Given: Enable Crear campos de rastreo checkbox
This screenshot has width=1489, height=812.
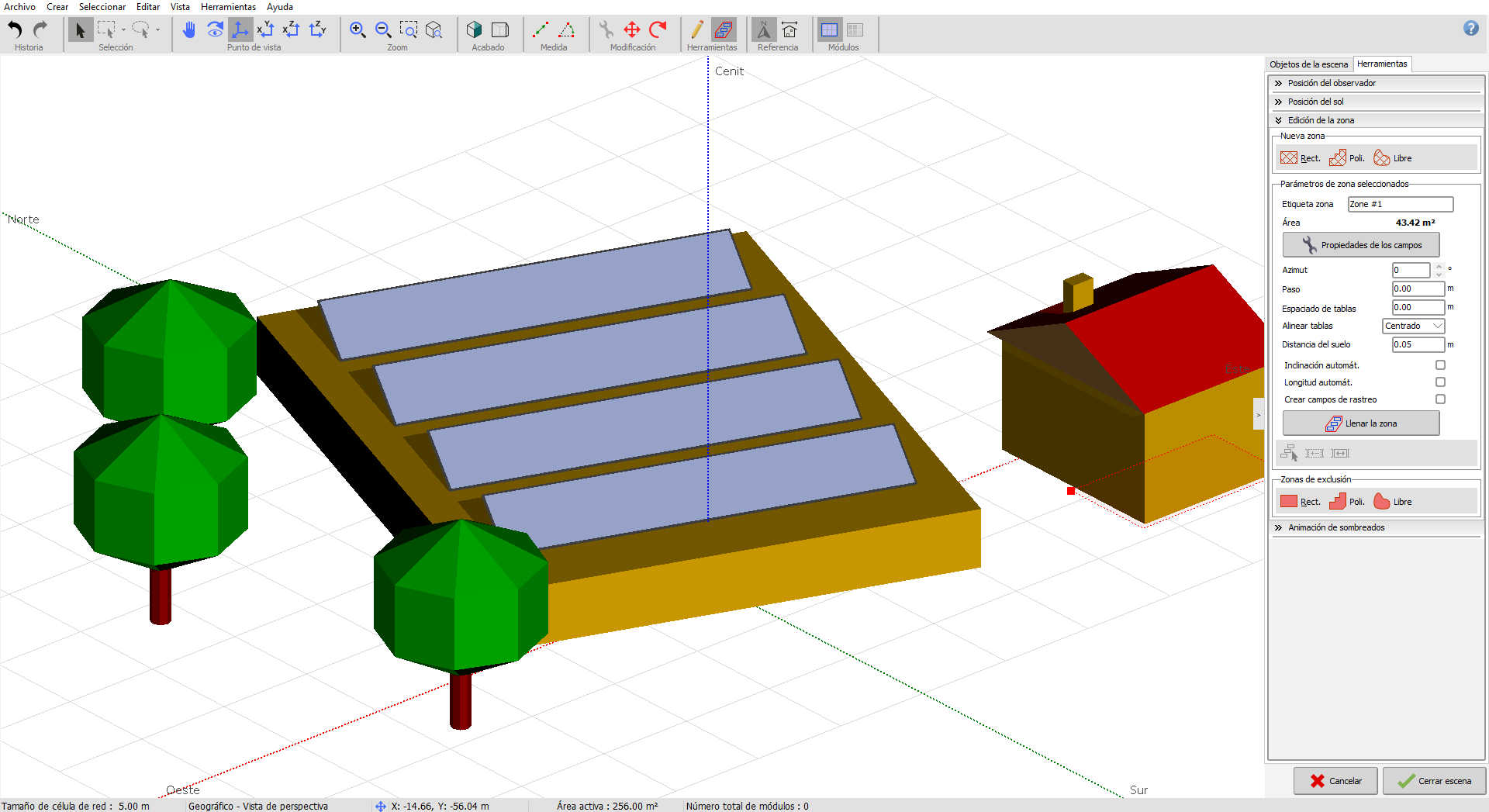Looking at the screenshot, I should (x=1440, y=399).
